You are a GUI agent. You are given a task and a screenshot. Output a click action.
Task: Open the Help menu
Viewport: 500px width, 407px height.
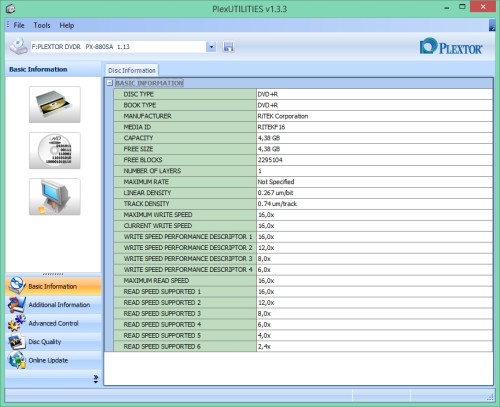coord(67,25)
